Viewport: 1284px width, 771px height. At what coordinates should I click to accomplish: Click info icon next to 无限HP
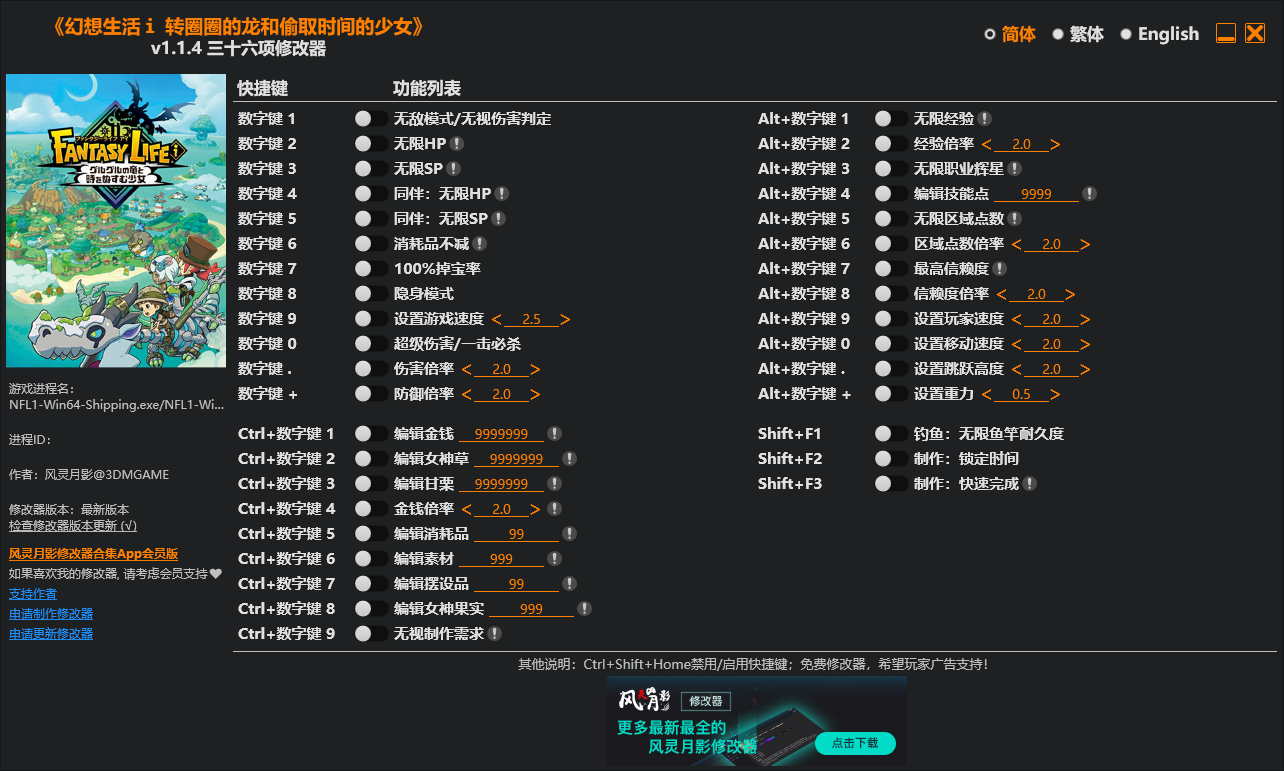pos(457,144)
